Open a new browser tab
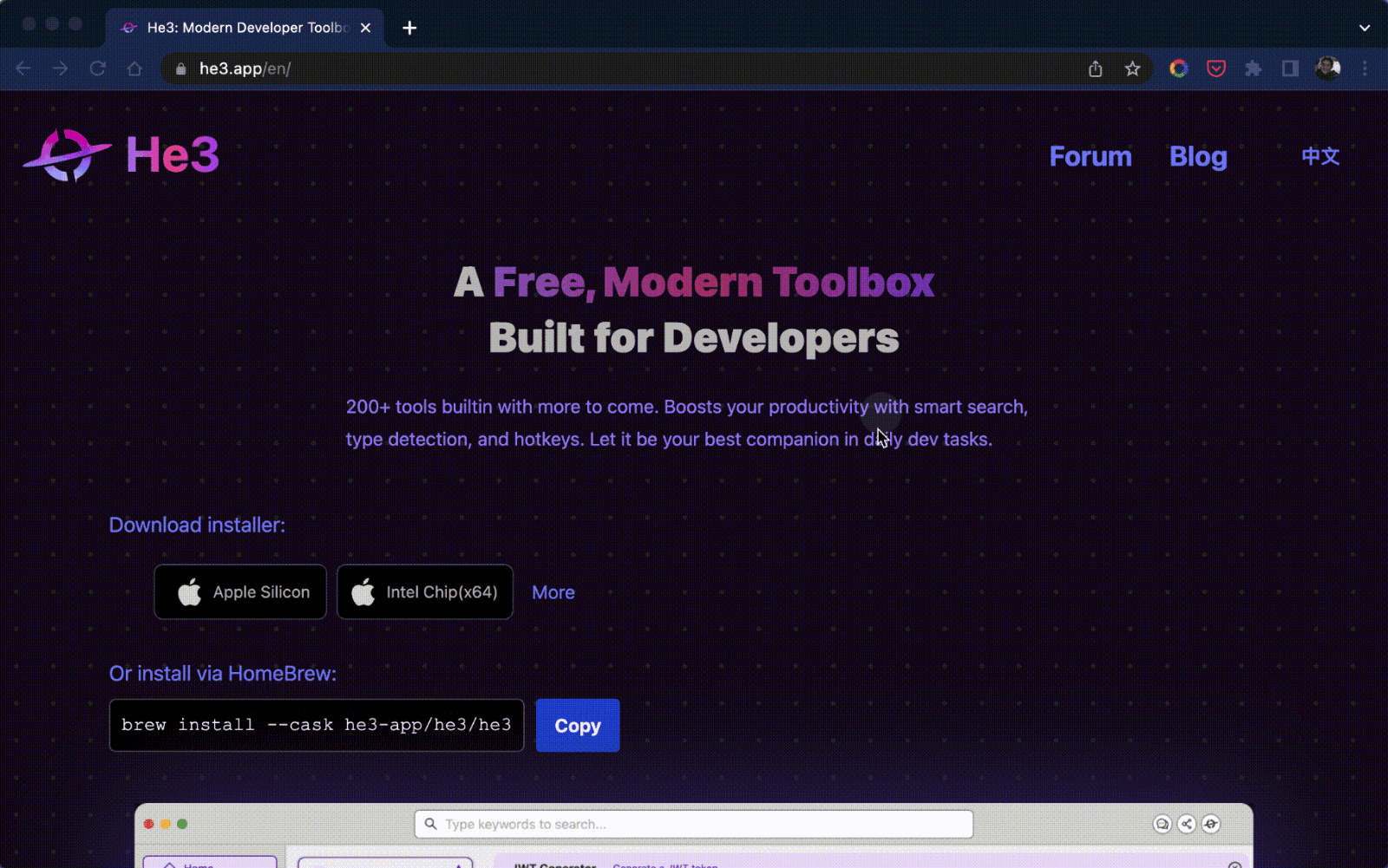 click(409, 28)
